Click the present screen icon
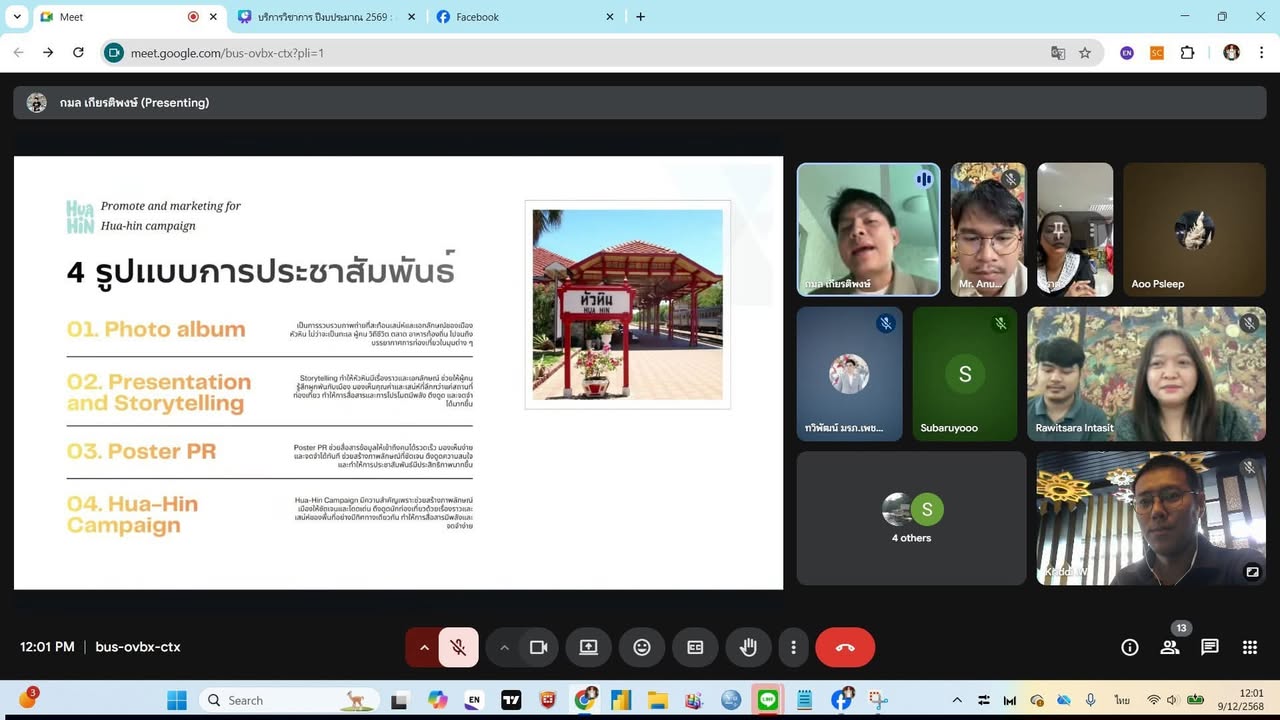This screenshot has height=720, width=1280. click(x=588, y=648)
